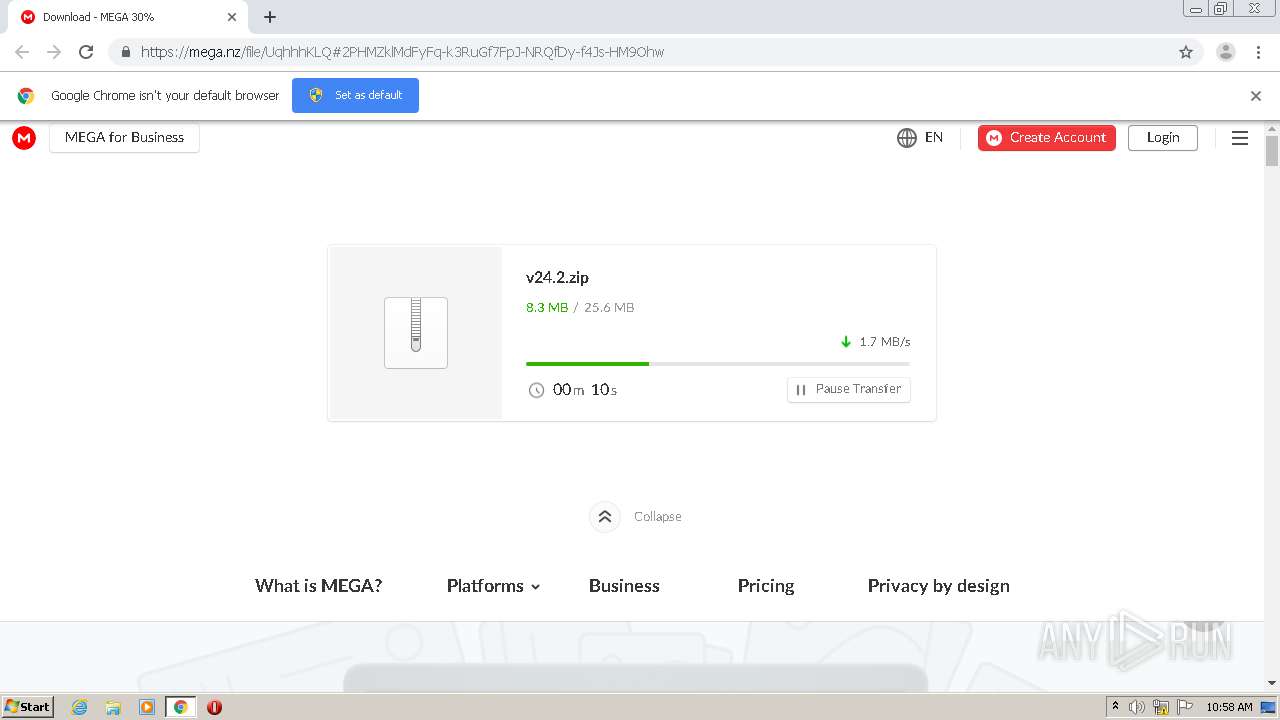Open What is MEGA? menu
1280x720 pixels.
point(318,586)
